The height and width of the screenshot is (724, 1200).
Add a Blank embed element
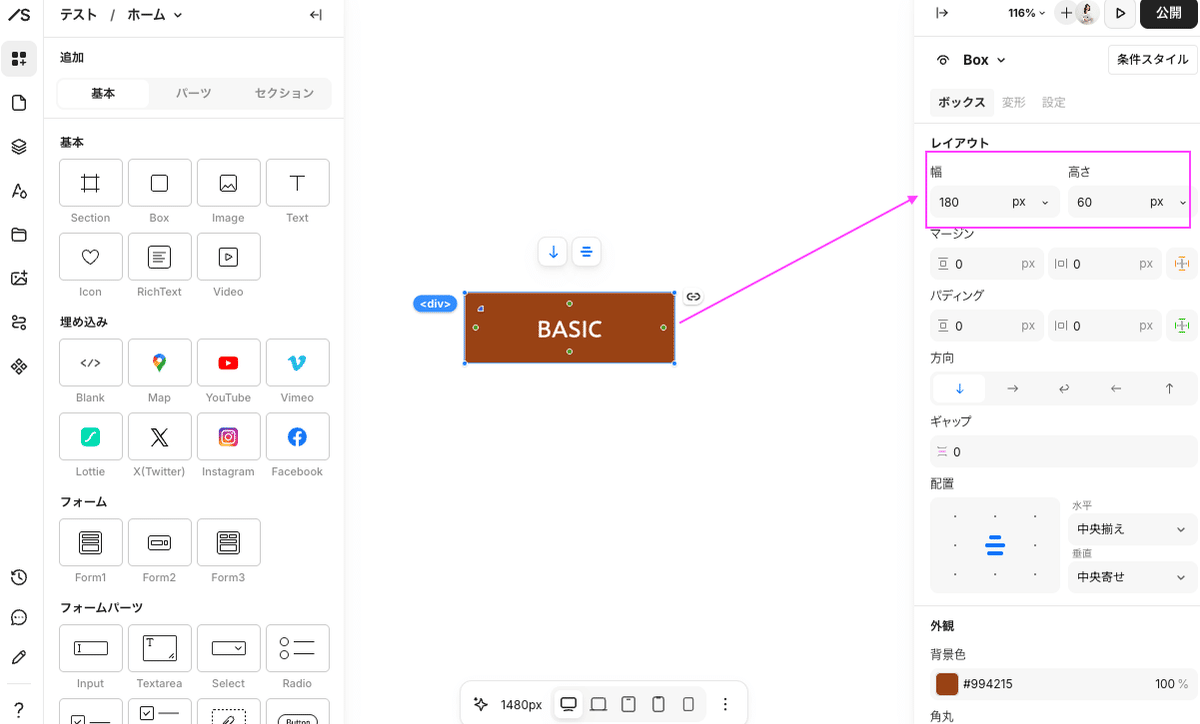click(x=91, y=363)
